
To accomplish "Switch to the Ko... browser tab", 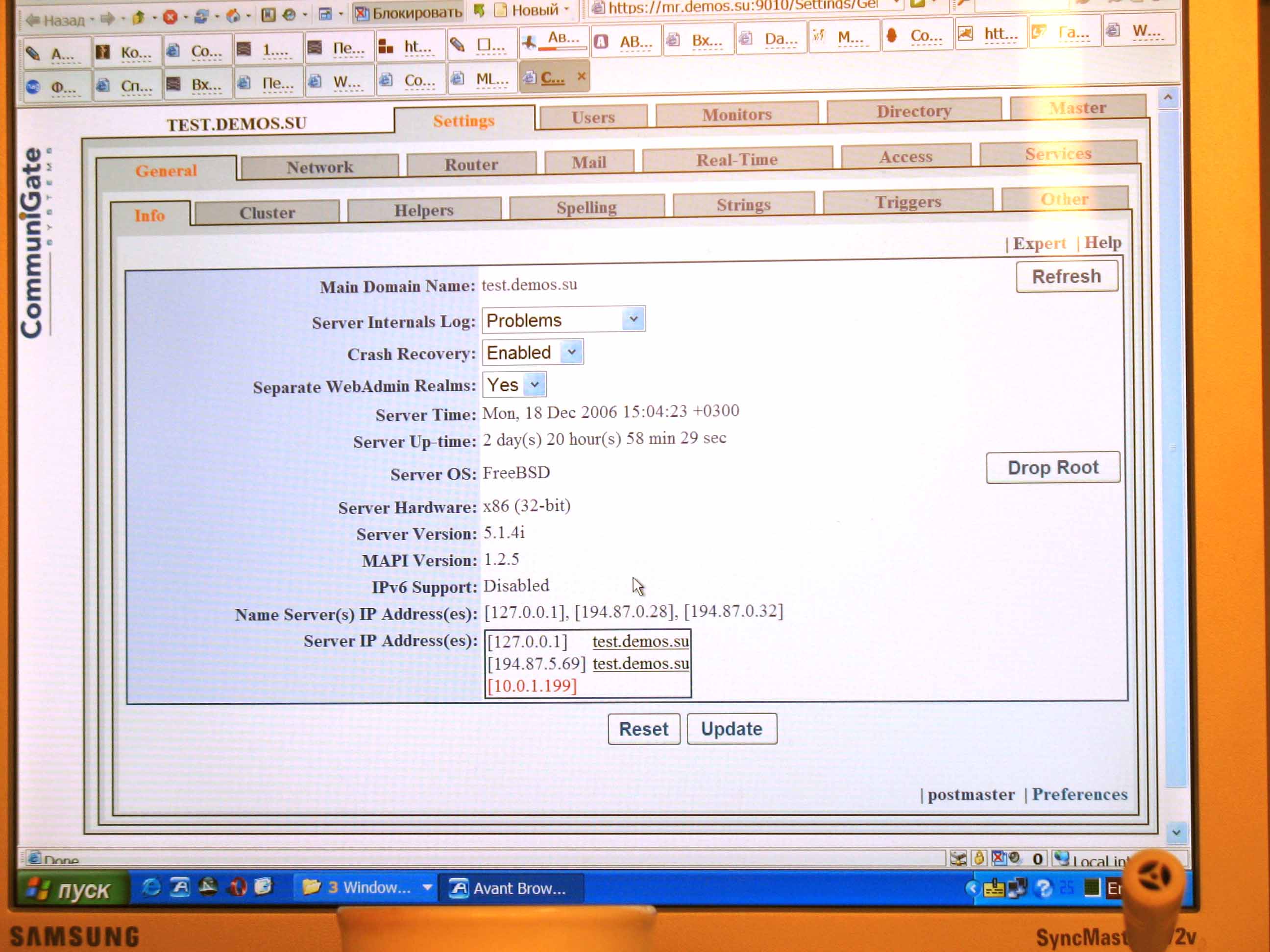I will [127, 53].
